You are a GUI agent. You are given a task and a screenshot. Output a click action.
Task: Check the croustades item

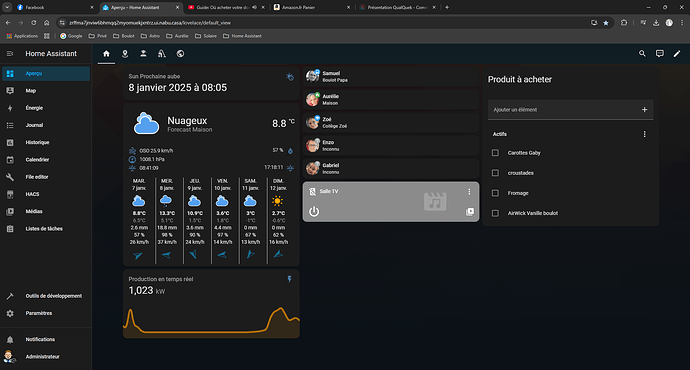tap(495, 173)
